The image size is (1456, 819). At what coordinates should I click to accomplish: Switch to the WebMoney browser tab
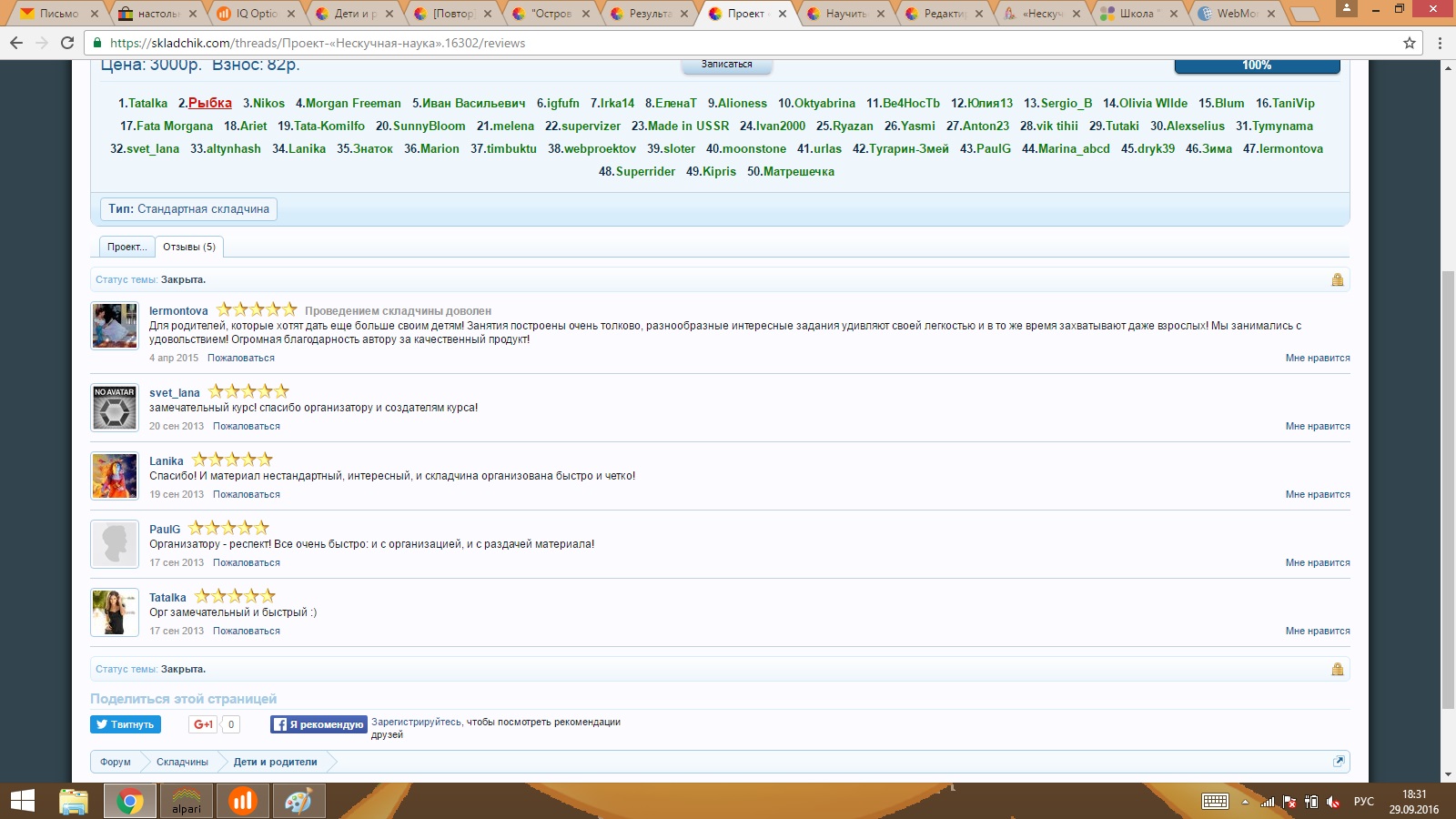1237,14
